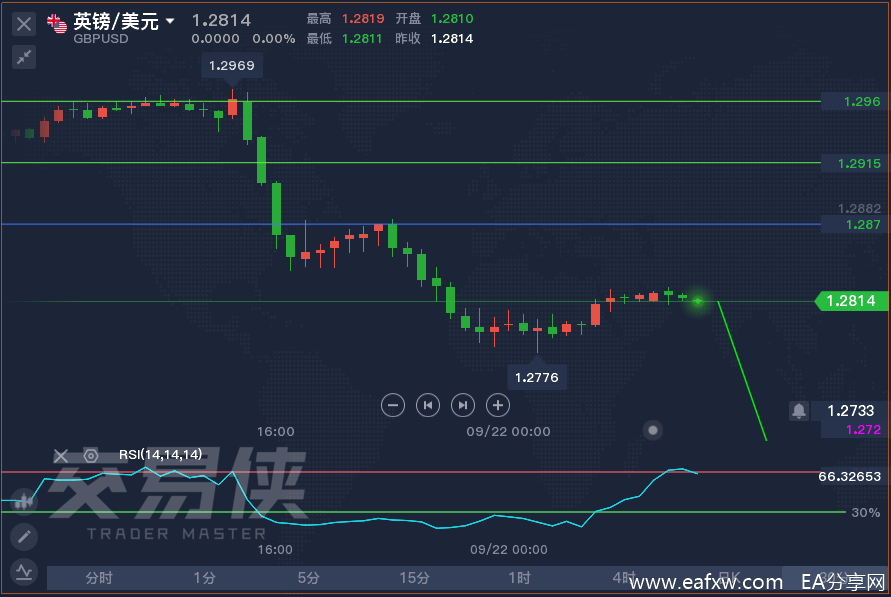Select the 英镑/美元 symbol name

[x=116, y=21]
